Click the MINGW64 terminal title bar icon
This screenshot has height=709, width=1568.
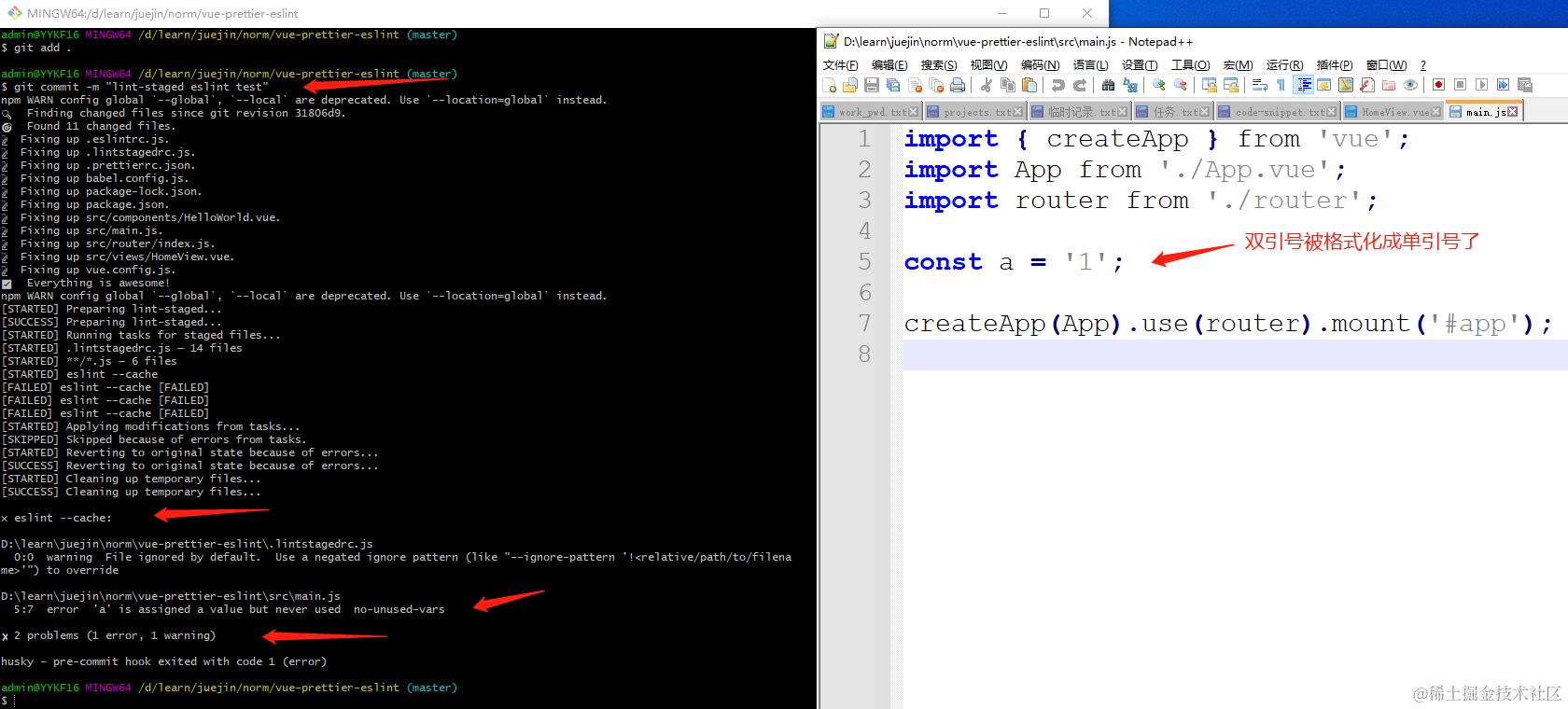[13, 13]
